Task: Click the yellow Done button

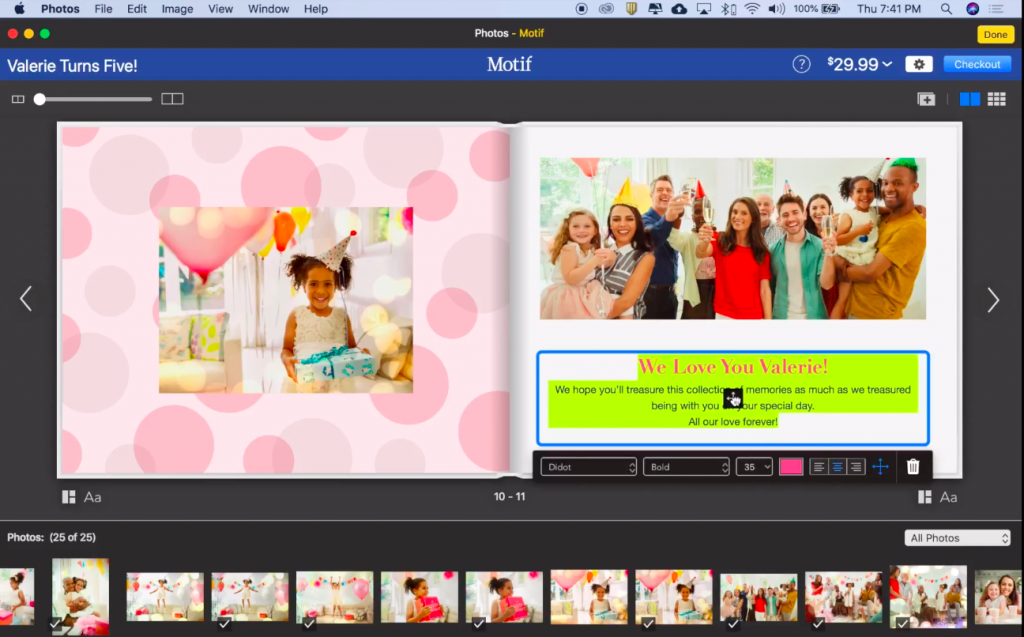Action: (x=995, y=35)
